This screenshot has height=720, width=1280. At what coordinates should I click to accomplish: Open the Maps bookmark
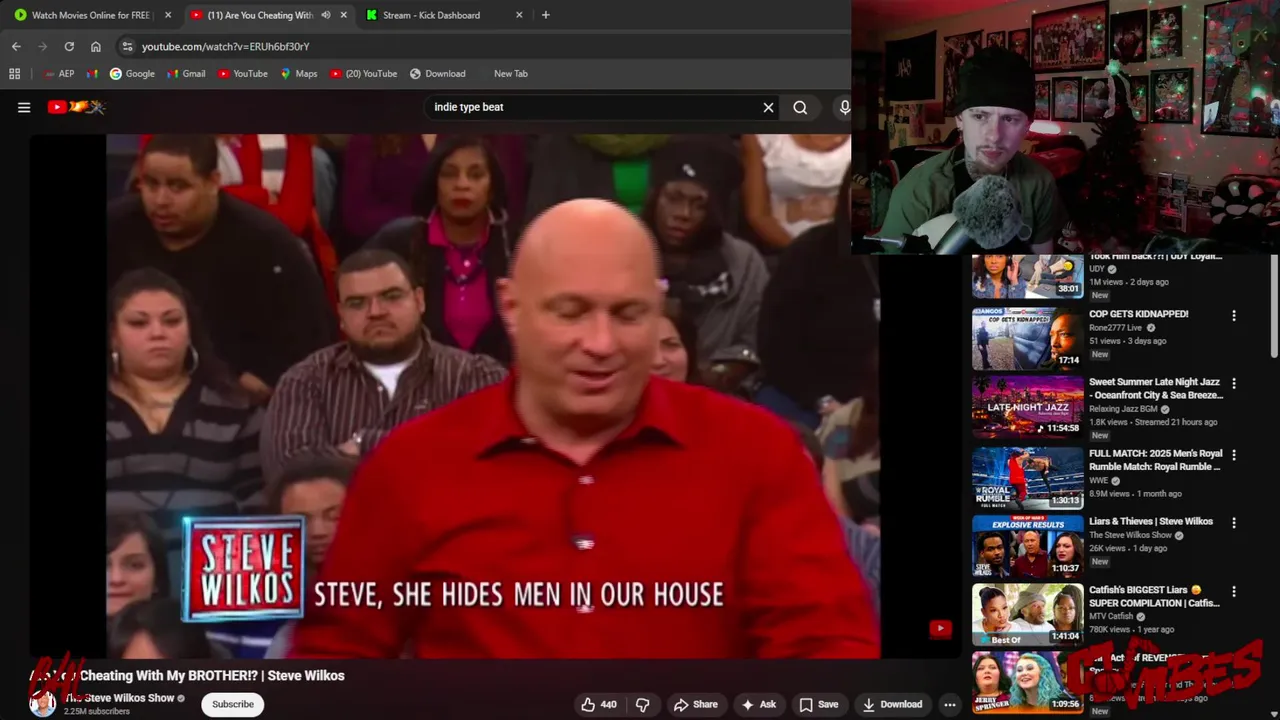(x=299, y=73)
